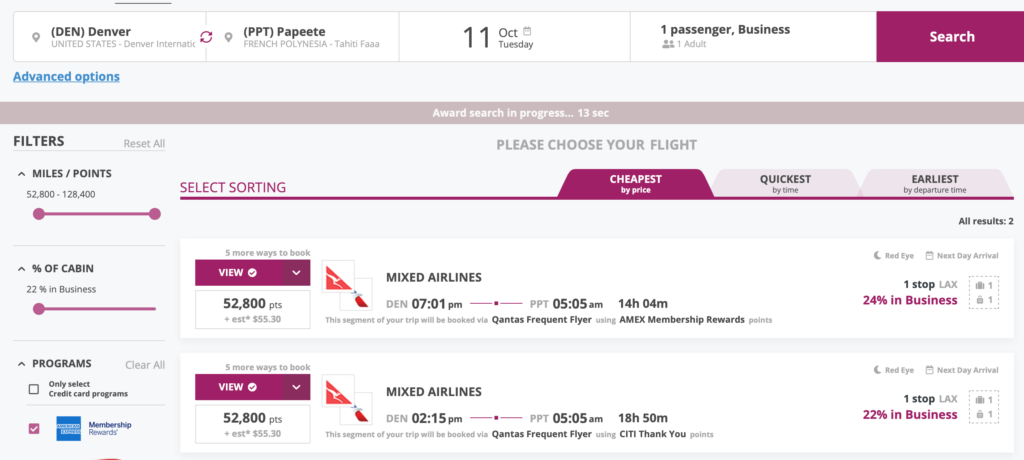
Task: Open the Advanced options link
Action: pyautogui.click(x=66, y=77)
